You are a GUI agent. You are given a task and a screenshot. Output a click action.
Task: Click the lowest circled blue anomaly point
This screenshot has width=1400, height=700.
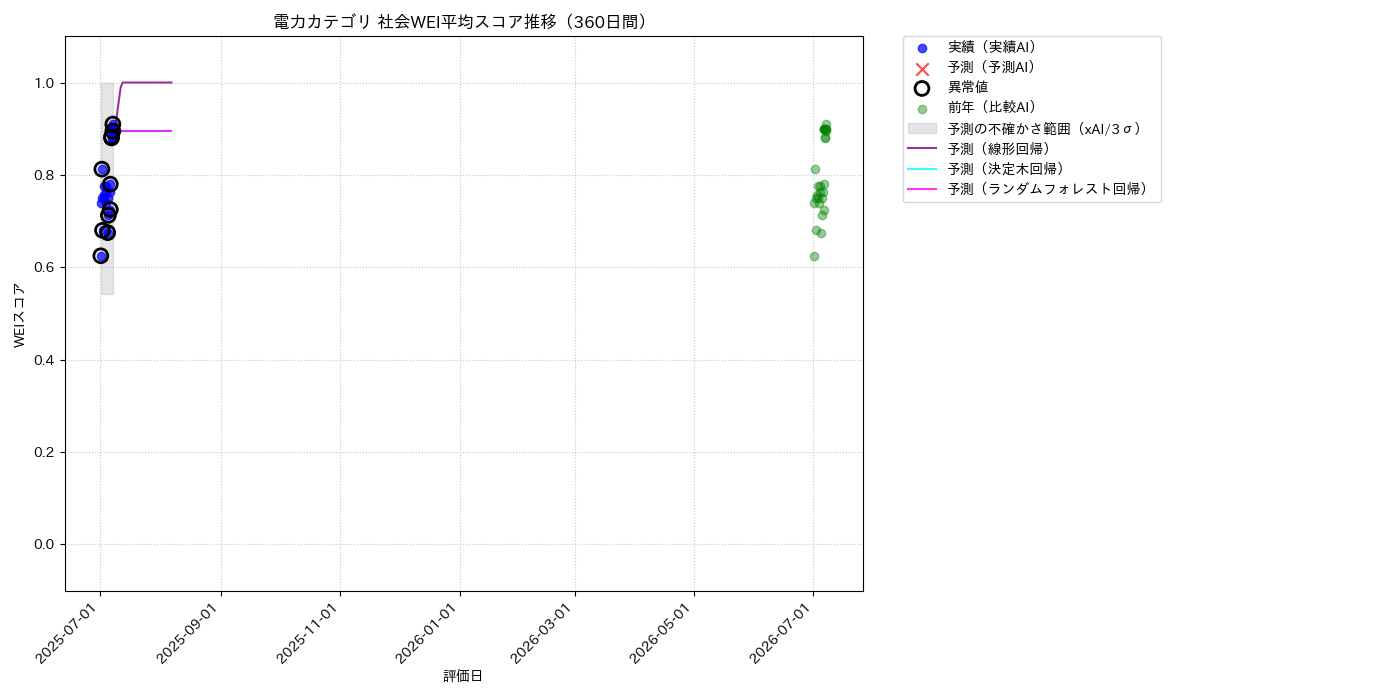101,256
